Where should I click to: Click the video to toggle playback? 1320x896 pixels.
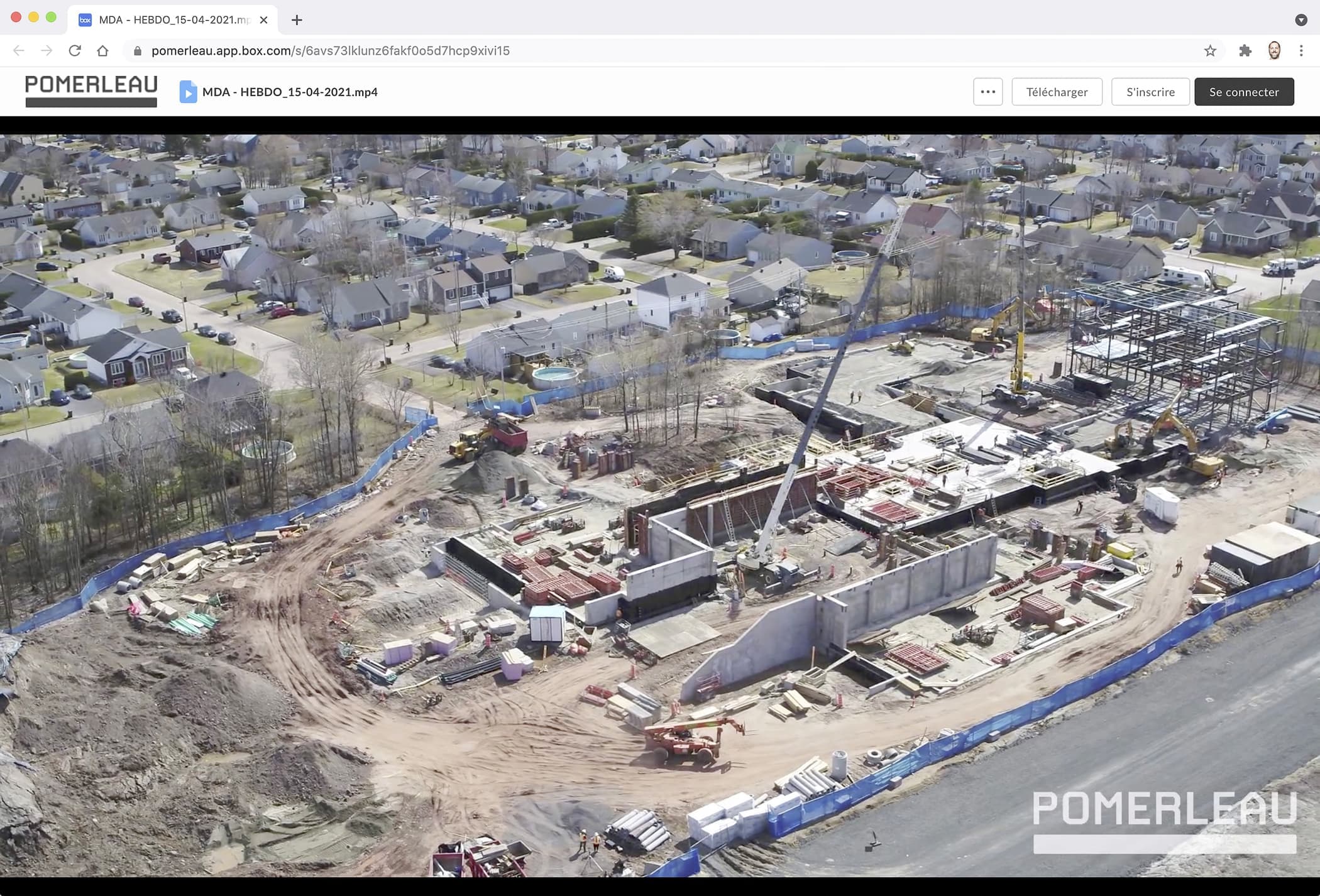tap(660, 506)
